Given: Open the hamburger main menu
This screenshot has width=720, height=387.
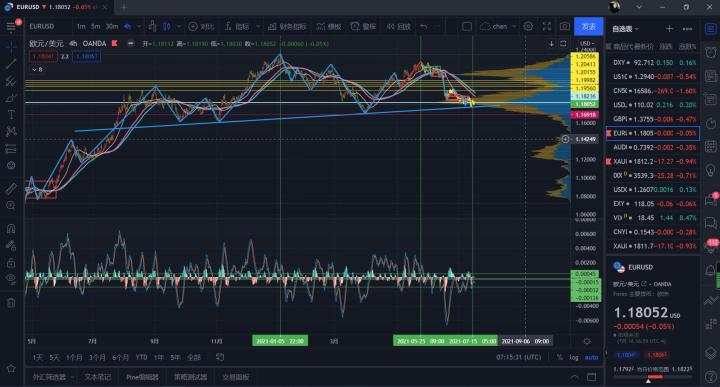Looking at the screenshot, I should pos(11,26).
